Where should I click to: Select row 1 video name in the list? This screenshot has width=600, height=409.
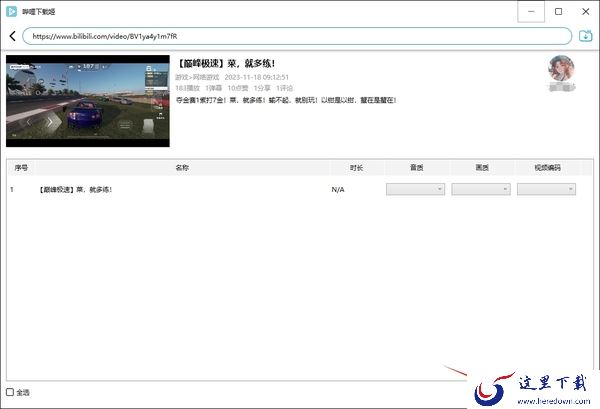76,189
